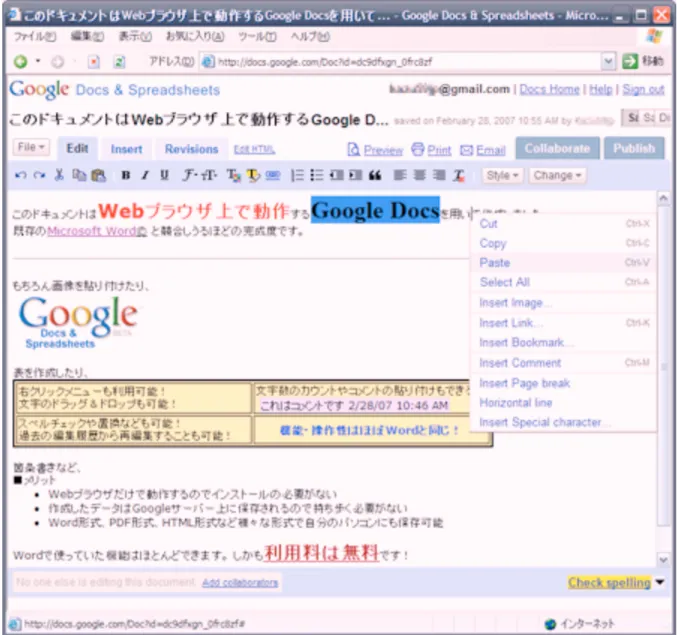Switch to the Revisions tab

[191, 149]
